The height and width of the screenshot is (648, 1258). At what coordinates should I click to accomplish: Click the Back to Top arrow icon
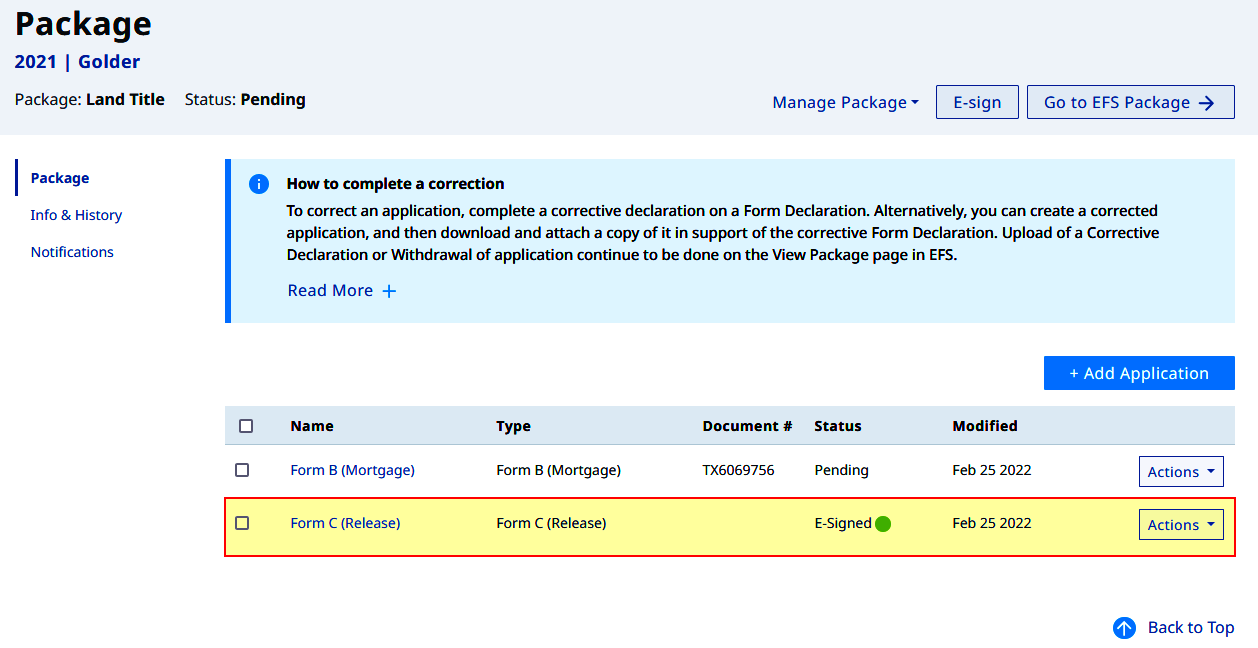tap(1125, 628)
